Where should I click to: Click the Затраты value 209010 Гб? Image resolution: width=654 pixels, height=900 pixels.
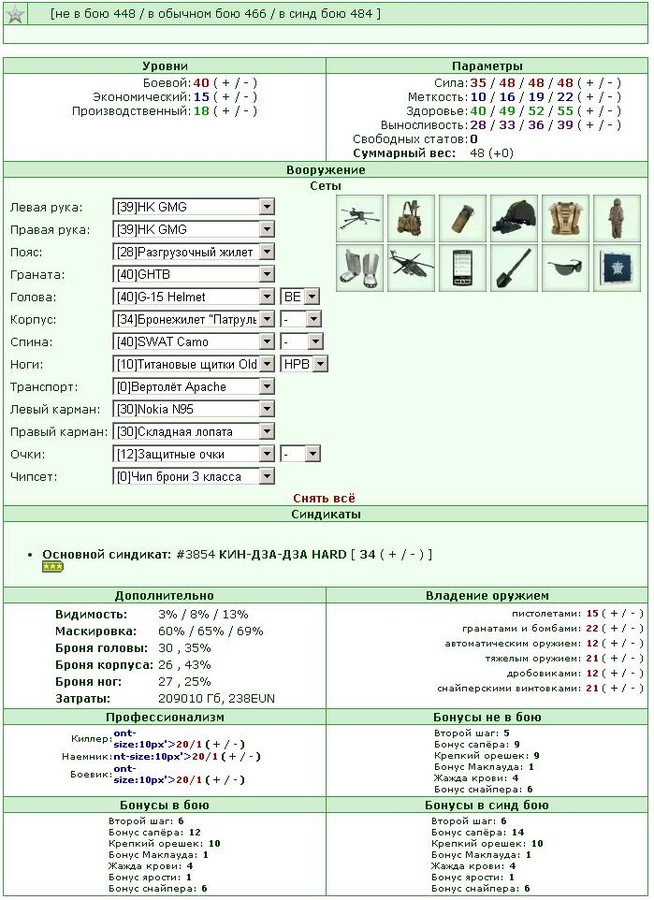[x=191, y=699]
